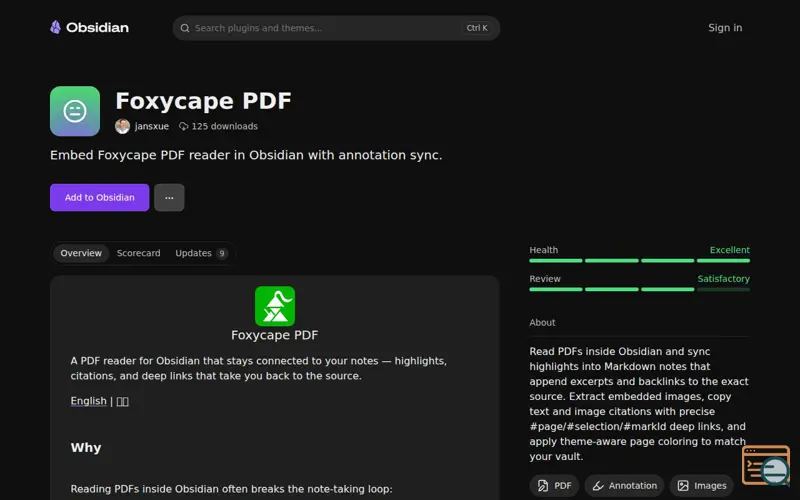Click the Ctrl K shortcut badge
This screenshot has width=800, height=500.
coord(477,28)
